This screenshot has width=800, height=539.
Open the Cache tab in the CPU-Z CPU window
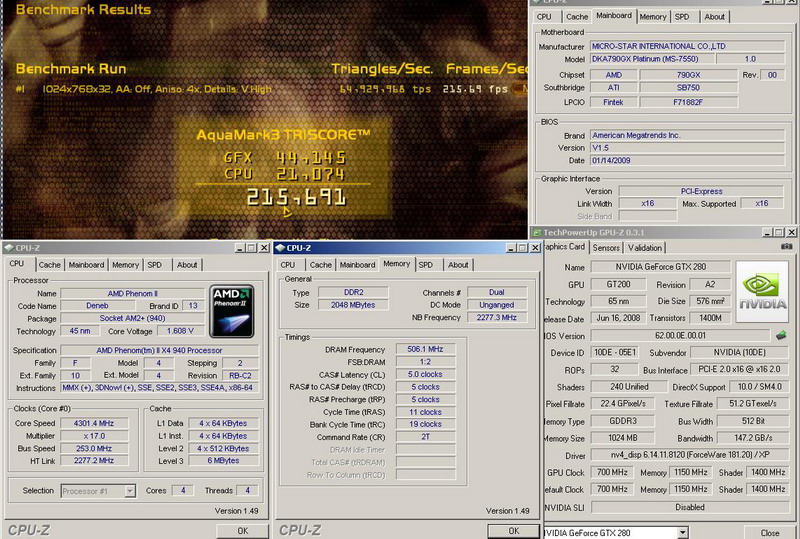coord(49,265)
